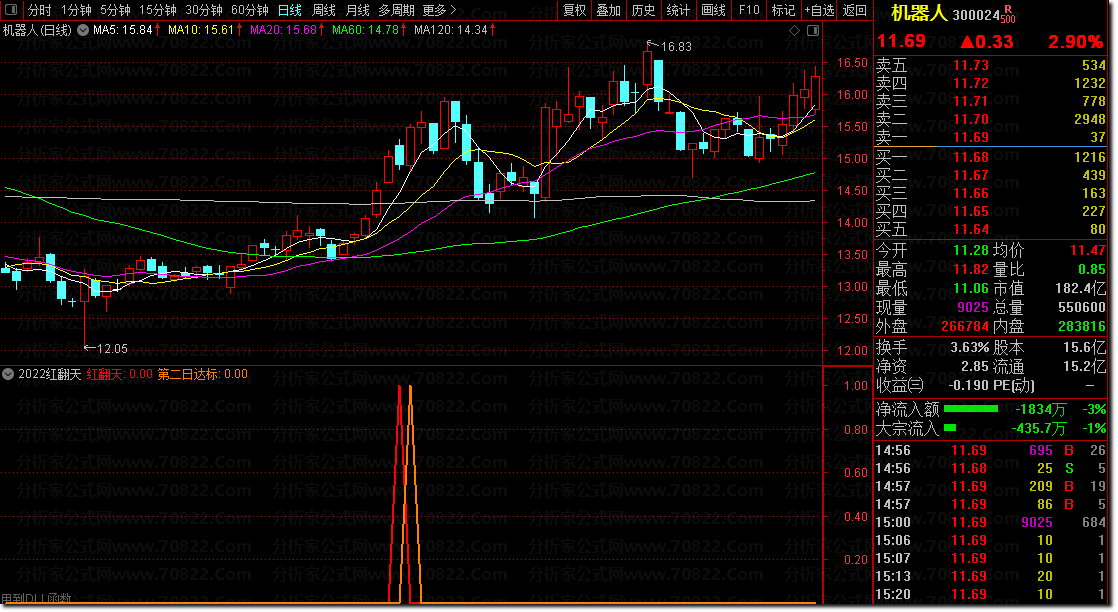Click the diamond icon above the chart
Screen dimensions: 1118x612
coord(794,31)
